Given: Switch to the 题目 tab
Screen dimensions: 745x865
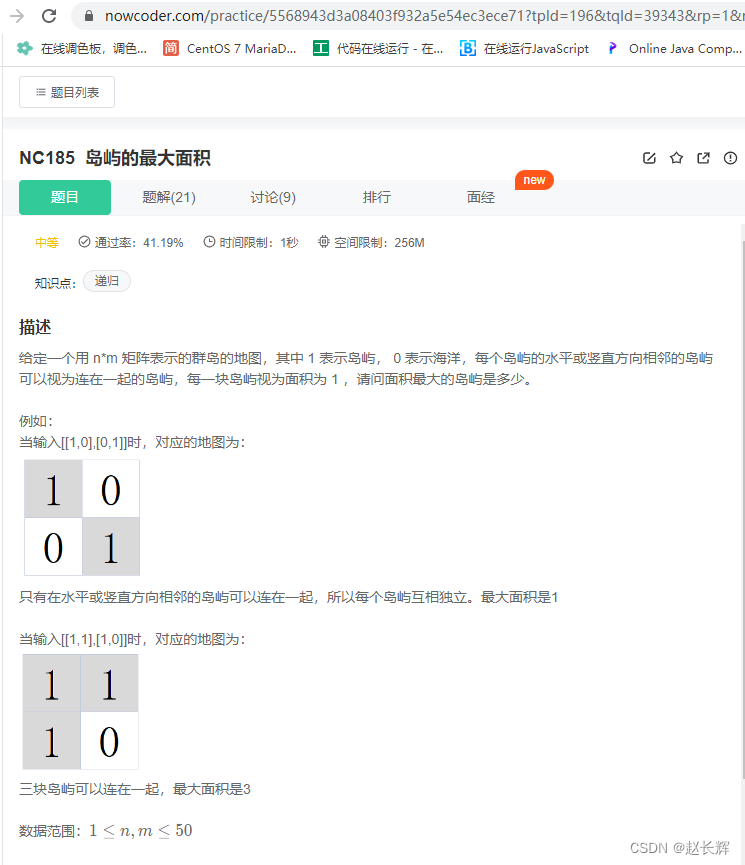Looking at the screenshot, I should 65,197.
